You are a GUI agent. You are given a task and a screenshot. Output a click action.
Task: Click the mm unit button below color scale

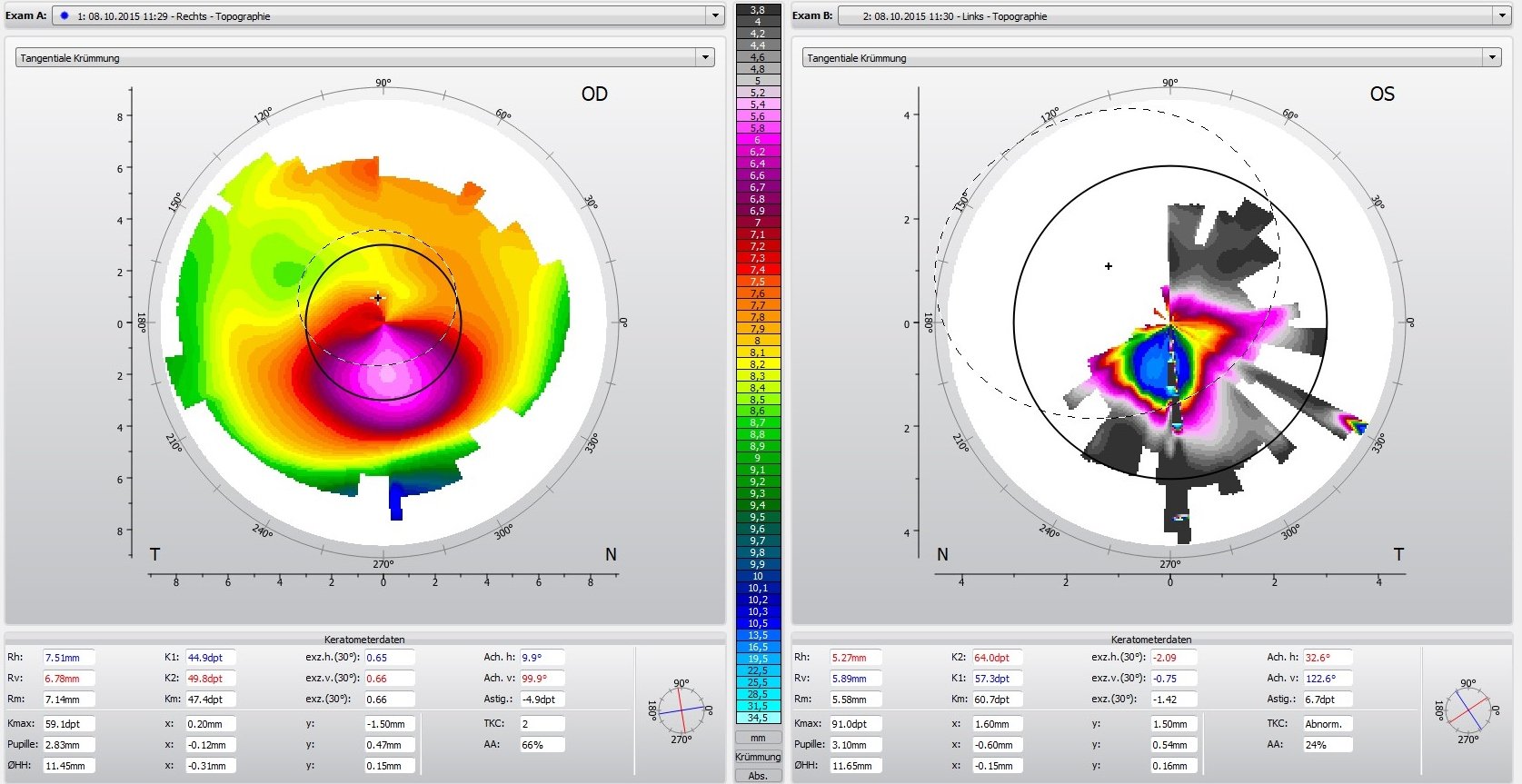coord(758,738)
